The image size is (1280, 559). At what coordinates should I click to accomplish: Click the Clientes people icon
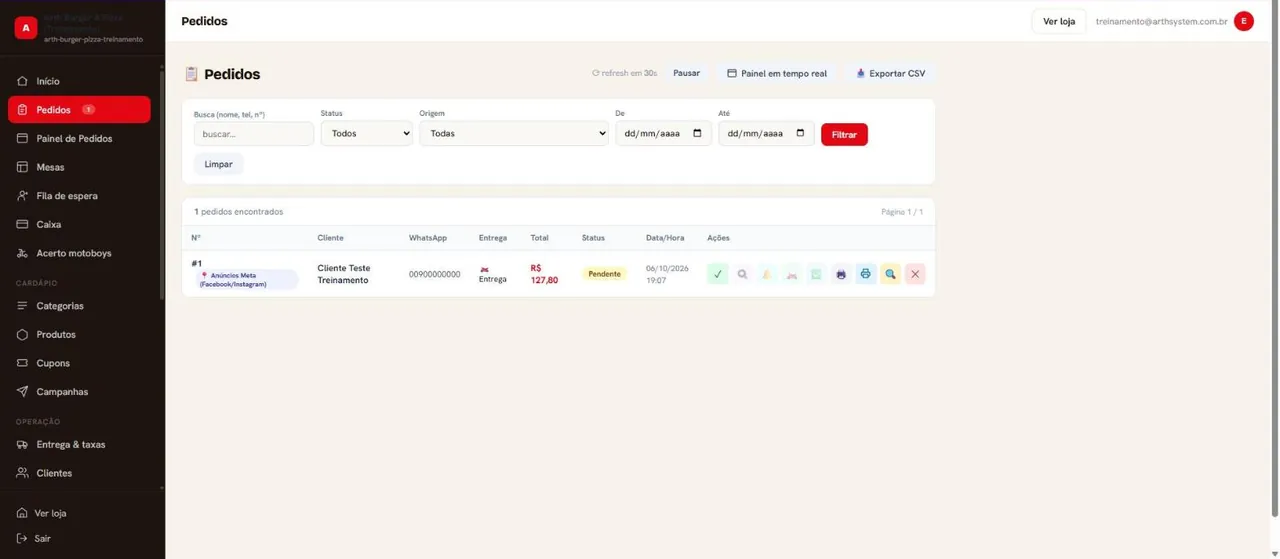[x=22, y=473]
